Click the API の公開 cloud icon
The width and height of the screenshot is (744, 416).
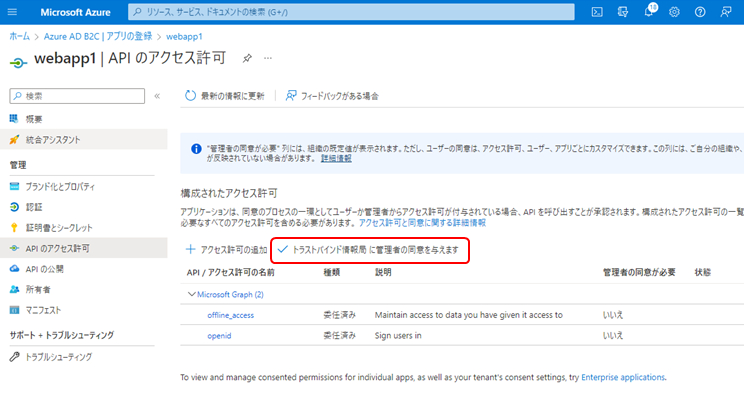[14, 269]
